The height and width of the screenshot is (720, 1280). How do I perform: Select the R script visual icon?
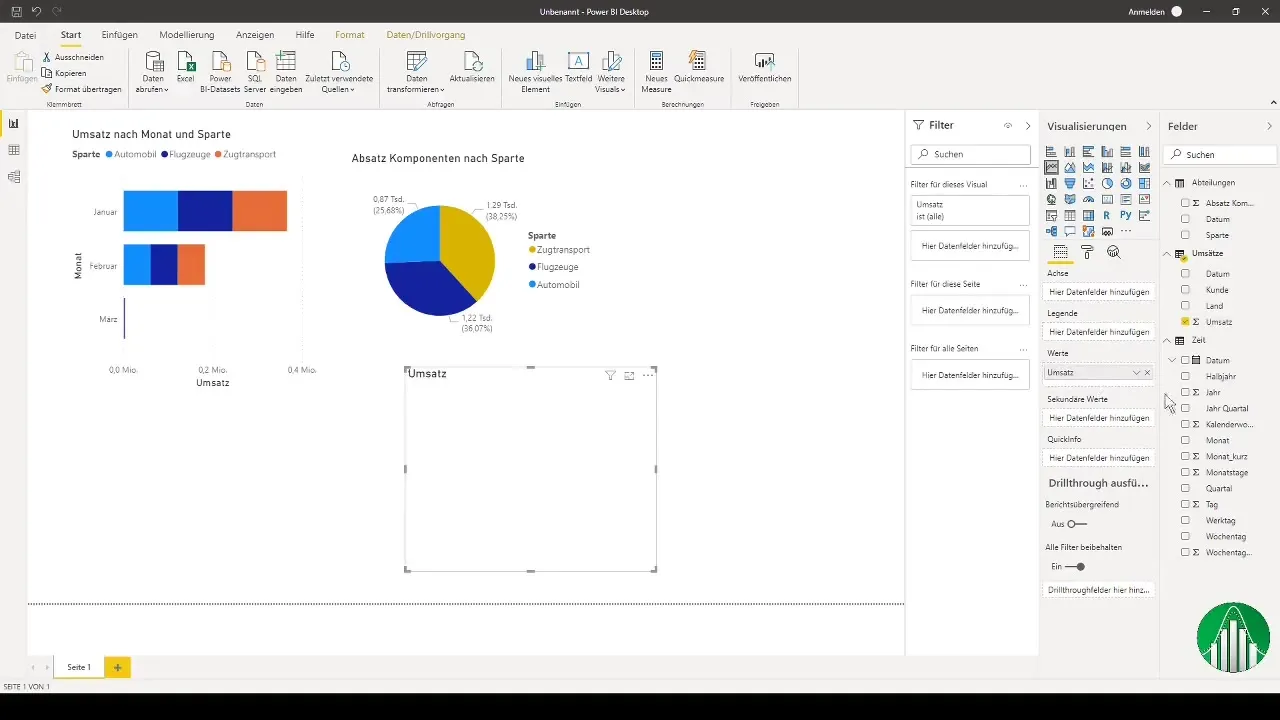1107,215
